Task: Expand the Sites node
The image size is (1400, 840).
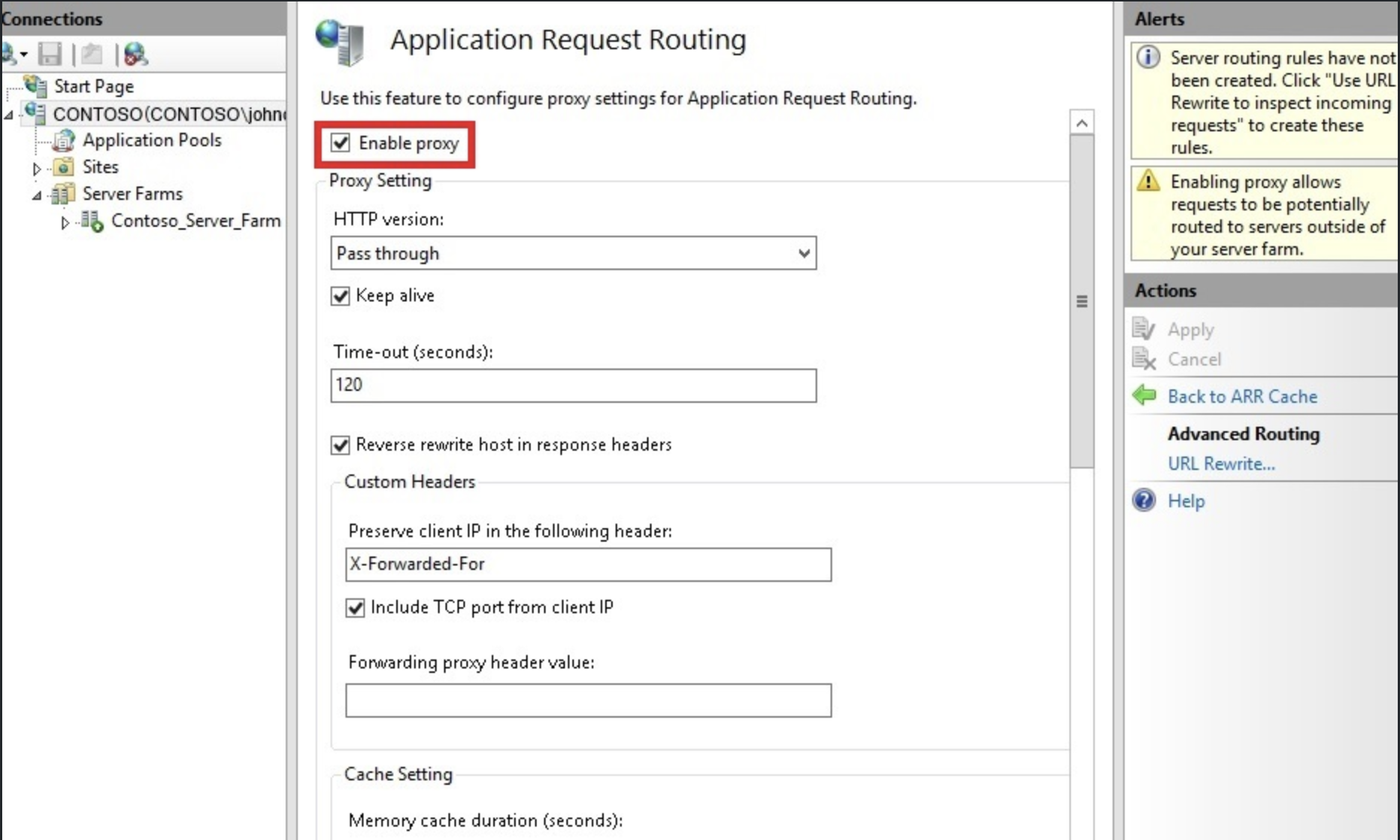Action: pyautogui.click(x=37, y=169)
